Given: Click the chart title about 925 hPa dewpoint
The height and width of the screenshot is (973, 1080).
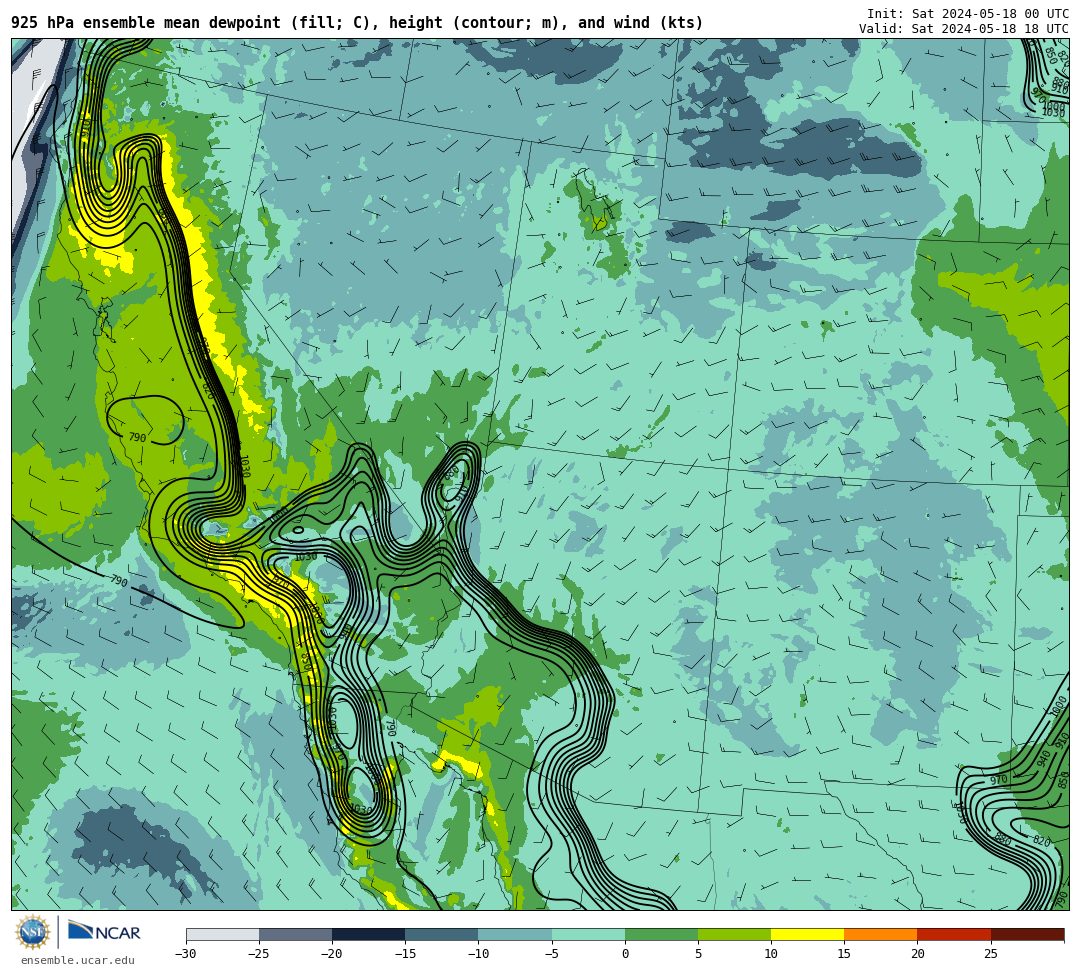Looking at the screenshot, I should pos(357,23).
